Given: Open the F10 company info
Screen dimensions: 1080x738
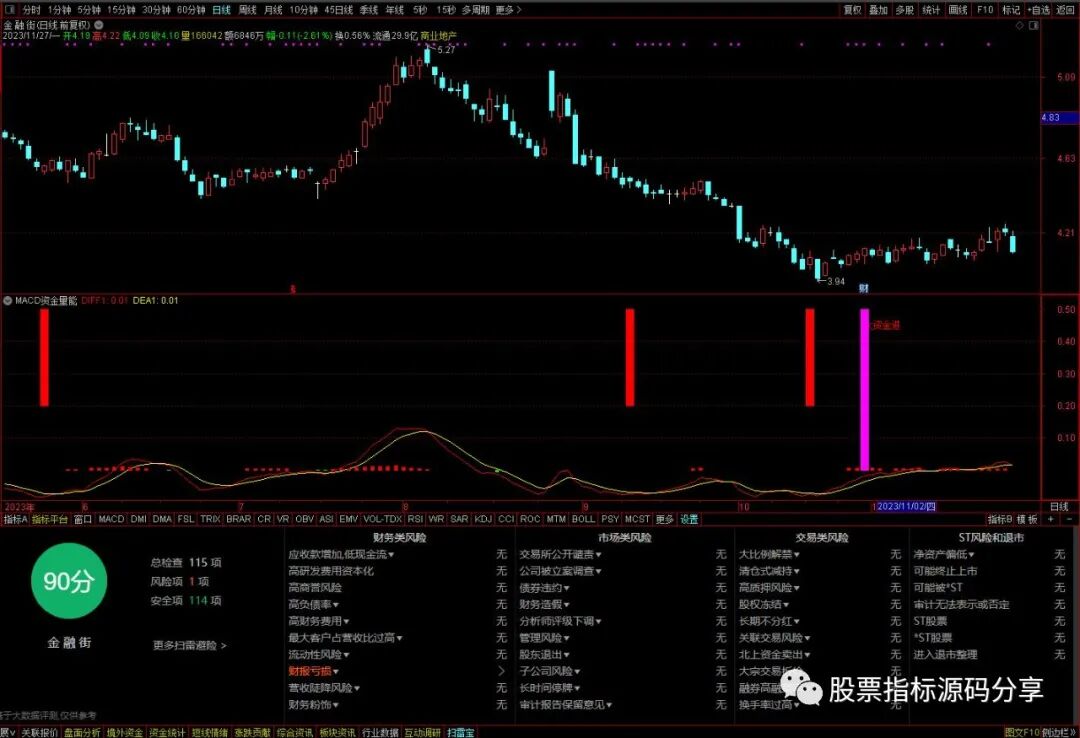Looking at the screenshot, I should [x=985, y=10].
